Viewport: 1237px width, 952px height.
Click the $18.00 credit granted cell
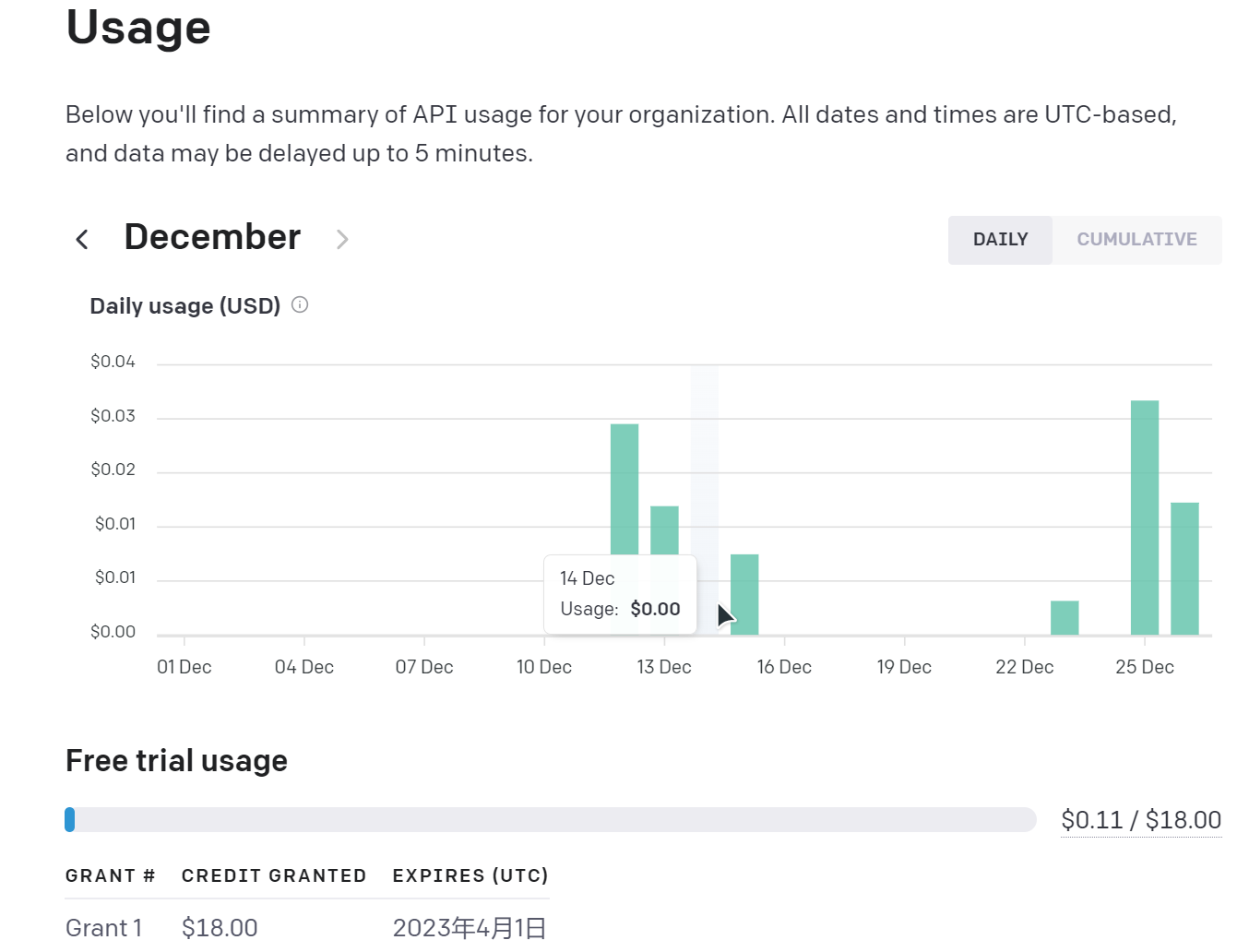coord(220,928)
